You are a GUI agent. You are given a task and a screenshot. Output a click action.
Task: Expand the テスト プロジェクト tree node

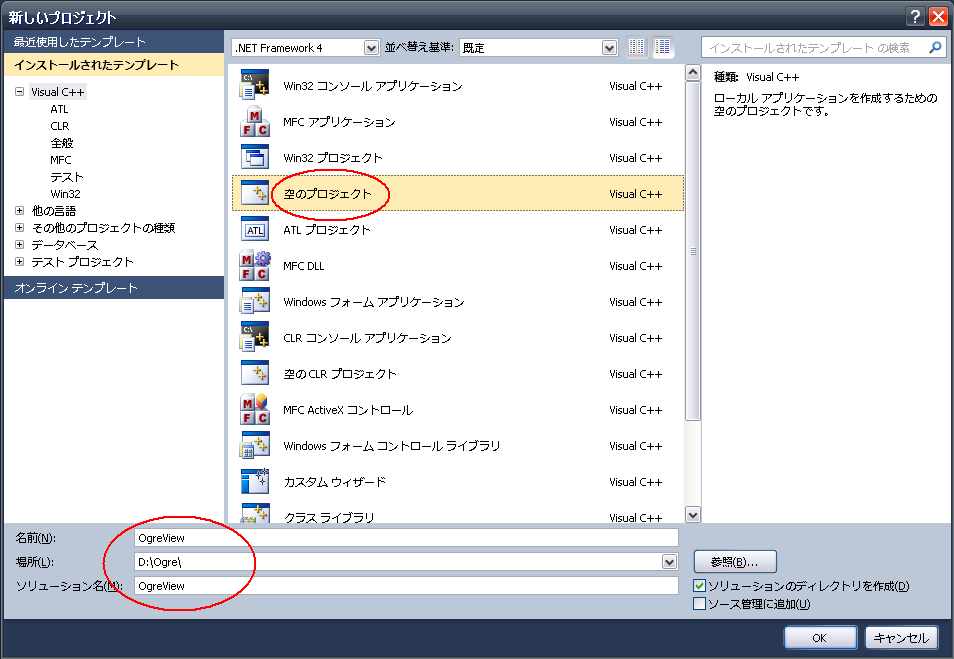(x=19, y=262)
